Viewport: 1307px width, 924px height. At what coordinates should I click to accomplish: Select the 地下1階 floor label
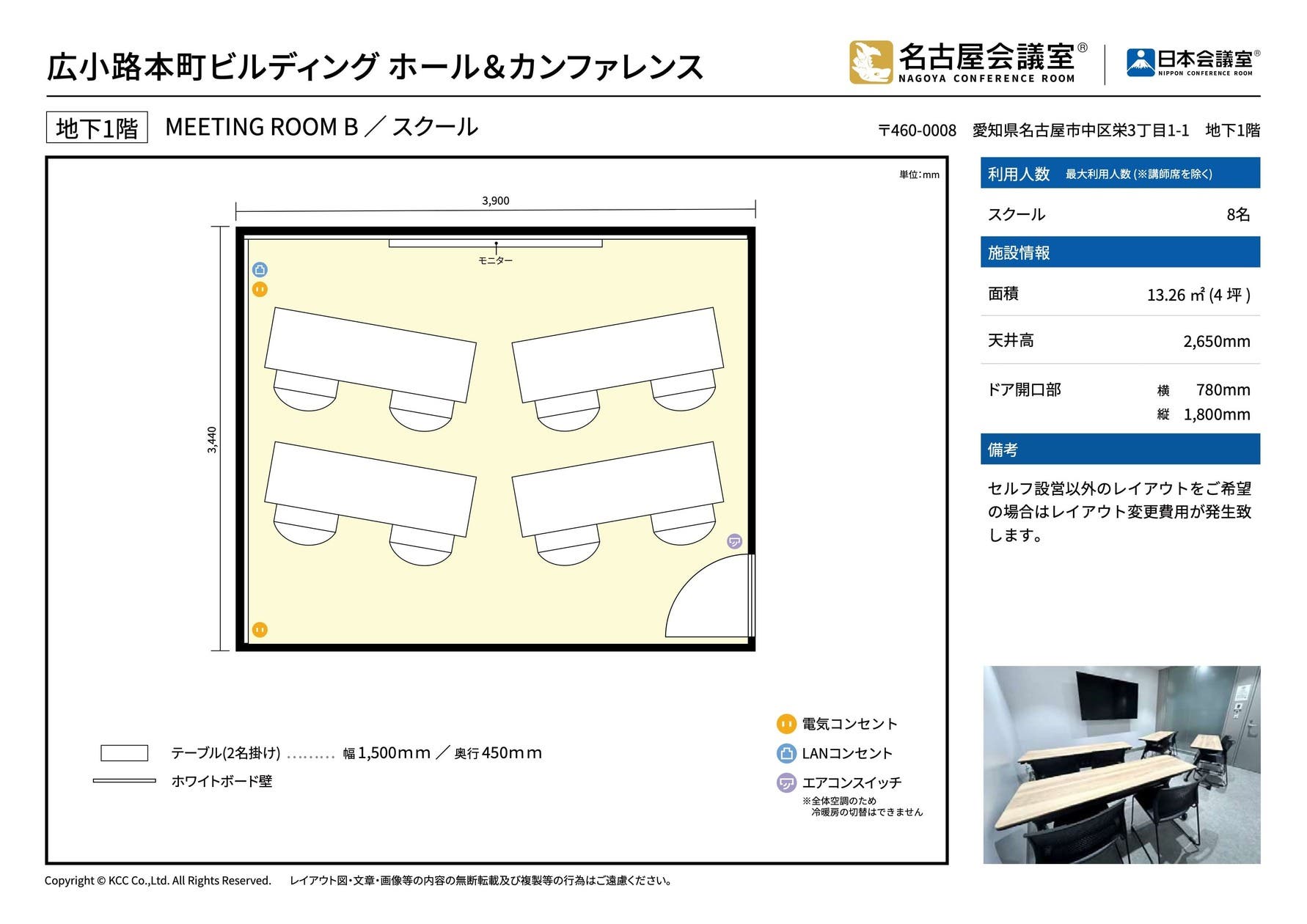pyautogui.click(x=95, y=126)
